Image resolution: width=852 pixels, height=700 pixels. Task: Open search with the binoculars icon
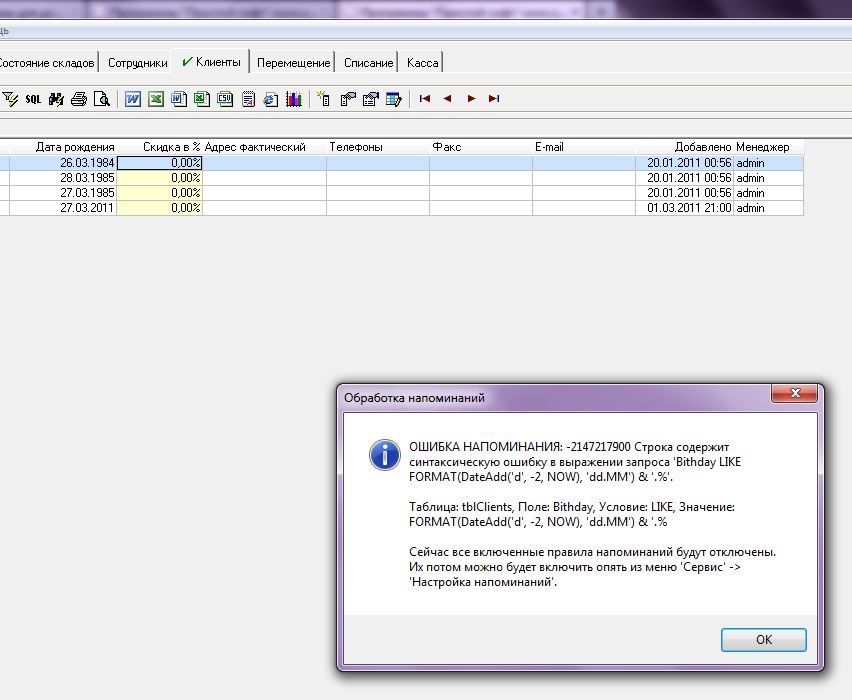coord(56,99)
